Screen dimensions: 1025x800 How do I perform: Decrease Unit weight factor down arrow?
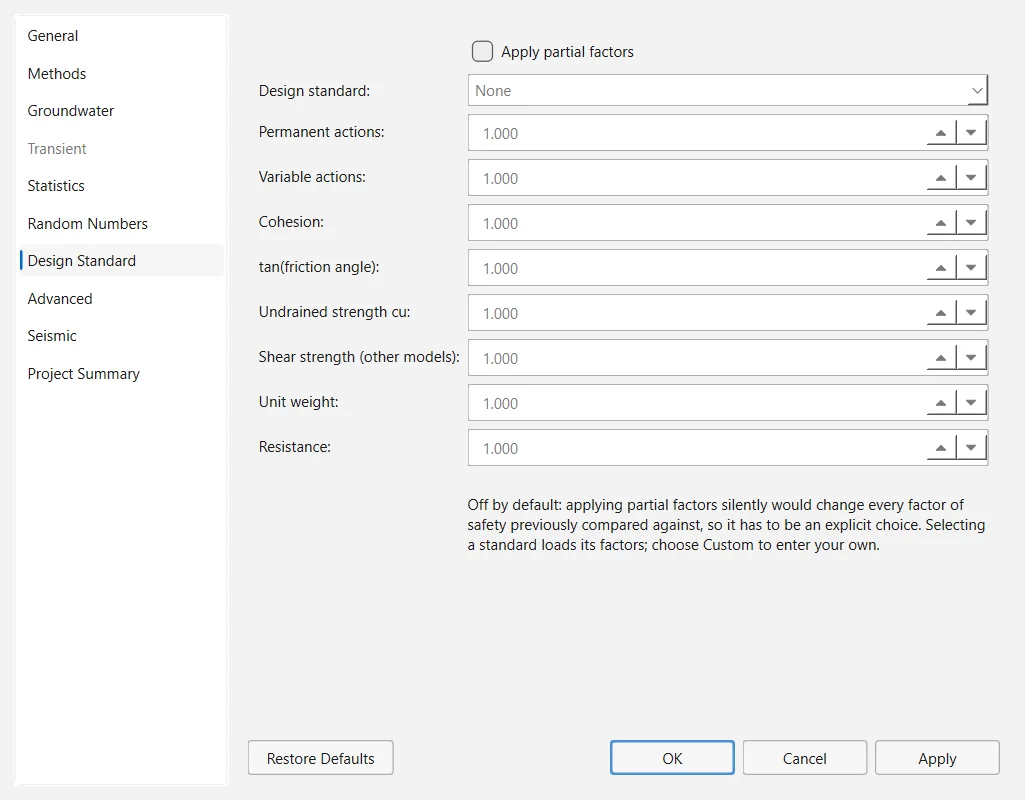pos(971,403)
